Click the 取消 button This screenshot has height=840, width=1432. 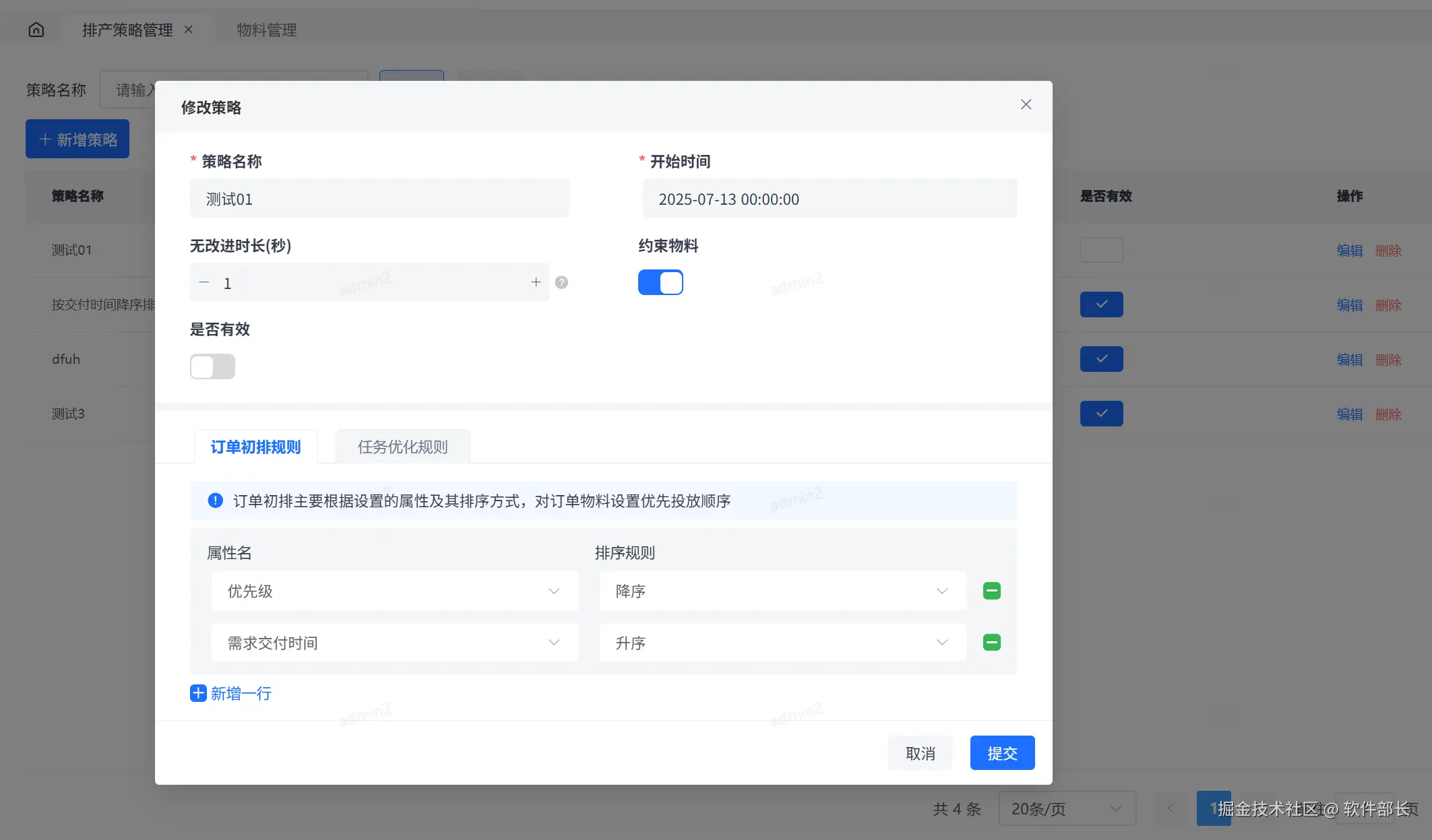point(920,753)
